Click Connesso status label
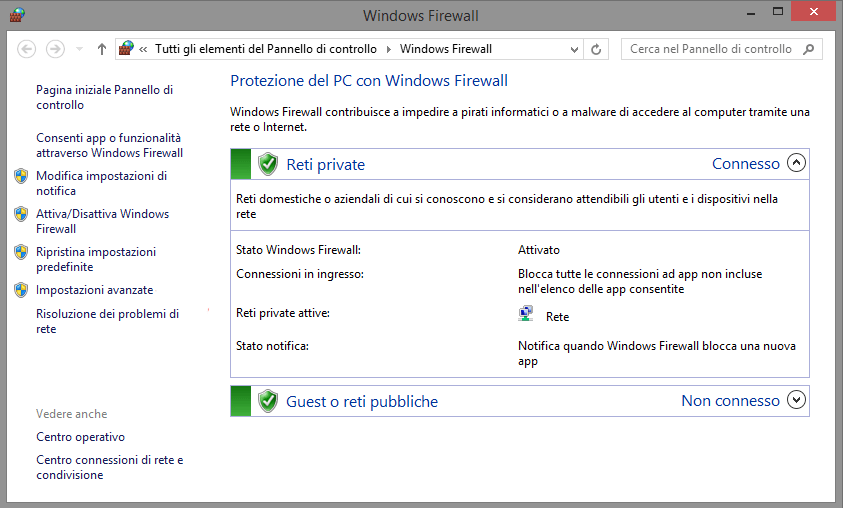The height and width of the screenshot is (508, 843). point(746,163)
